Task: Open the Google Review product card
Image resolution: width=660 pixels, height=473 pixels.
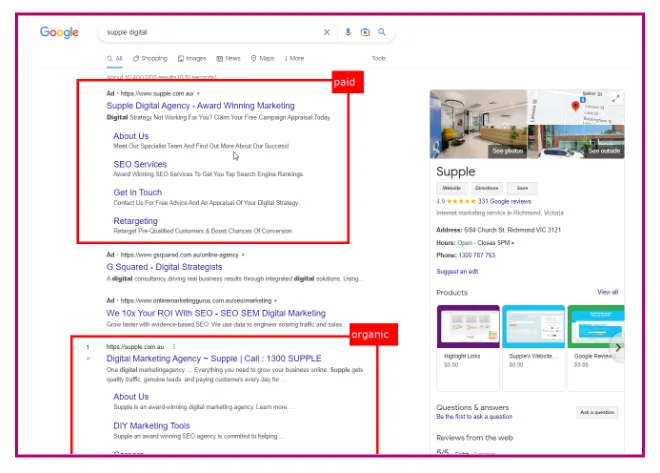Action: 596,348
